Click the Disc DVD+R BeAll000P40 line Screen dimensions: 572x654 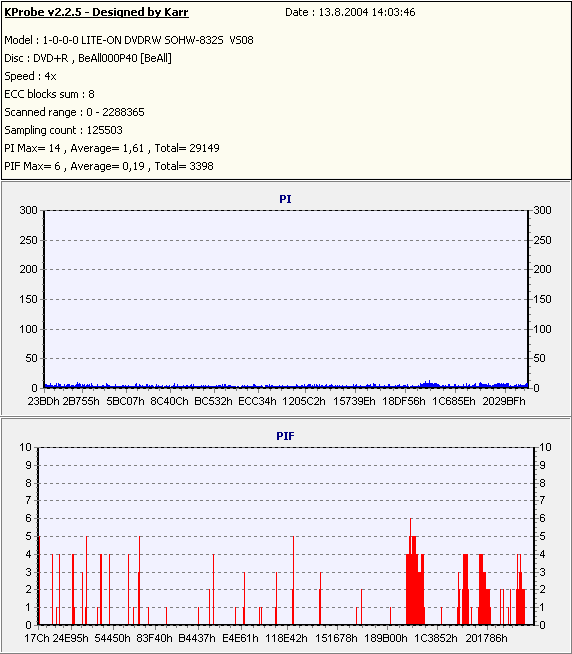pos(88,58)
